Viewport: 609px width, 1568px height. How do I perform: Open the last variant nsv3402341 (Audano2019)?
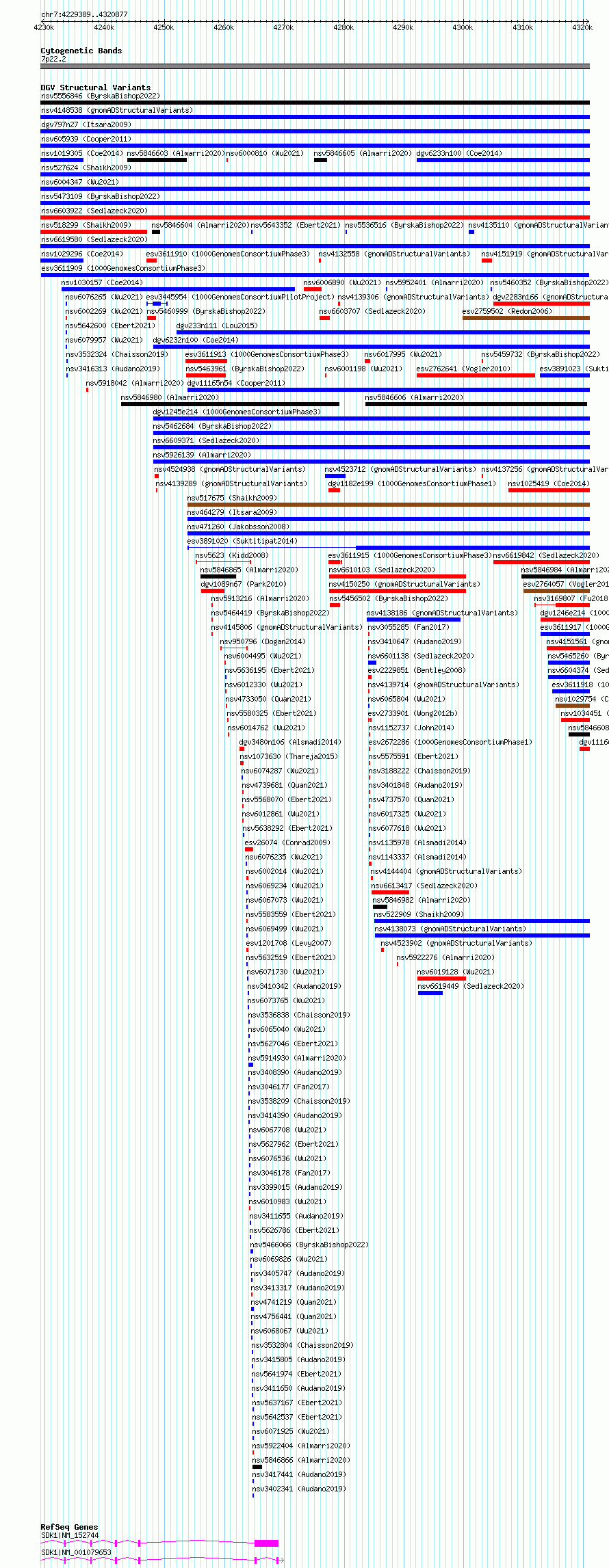(299, 1489)
